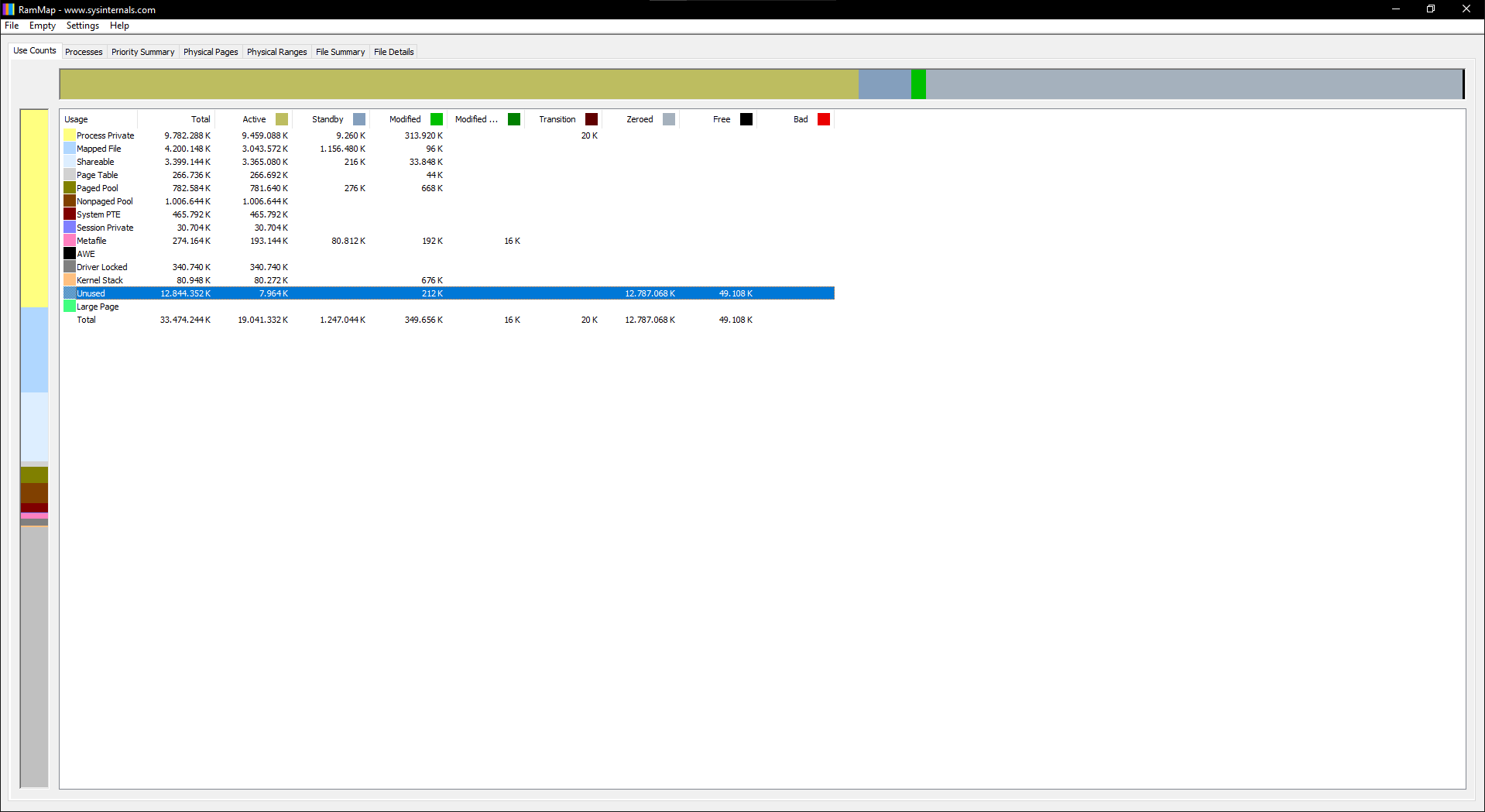
Task: Click the dark red System PTE icon
Action: (x=70, y=214)
